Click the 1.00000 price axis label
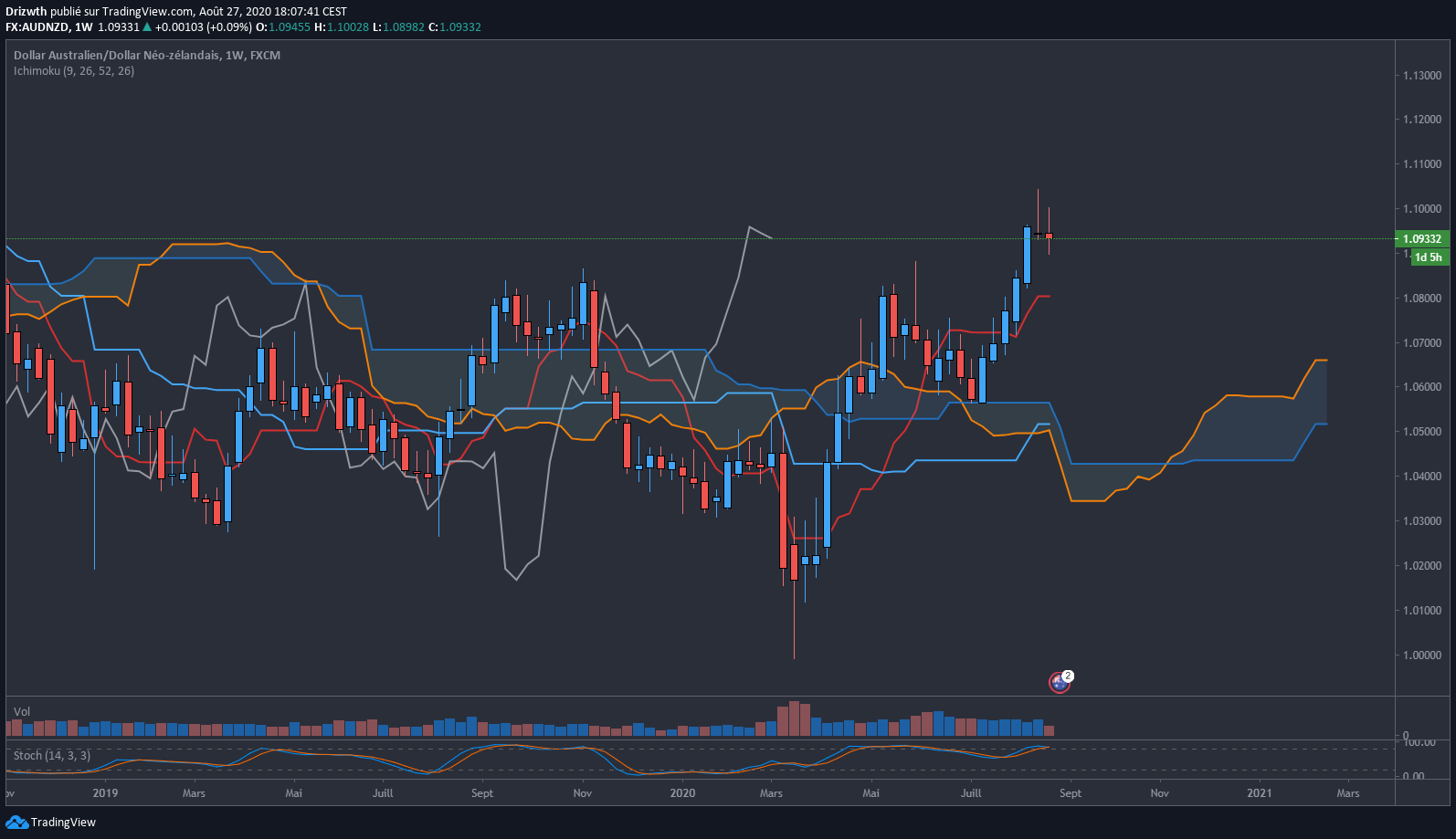The image size is (1456, 839). (1422, 655)
